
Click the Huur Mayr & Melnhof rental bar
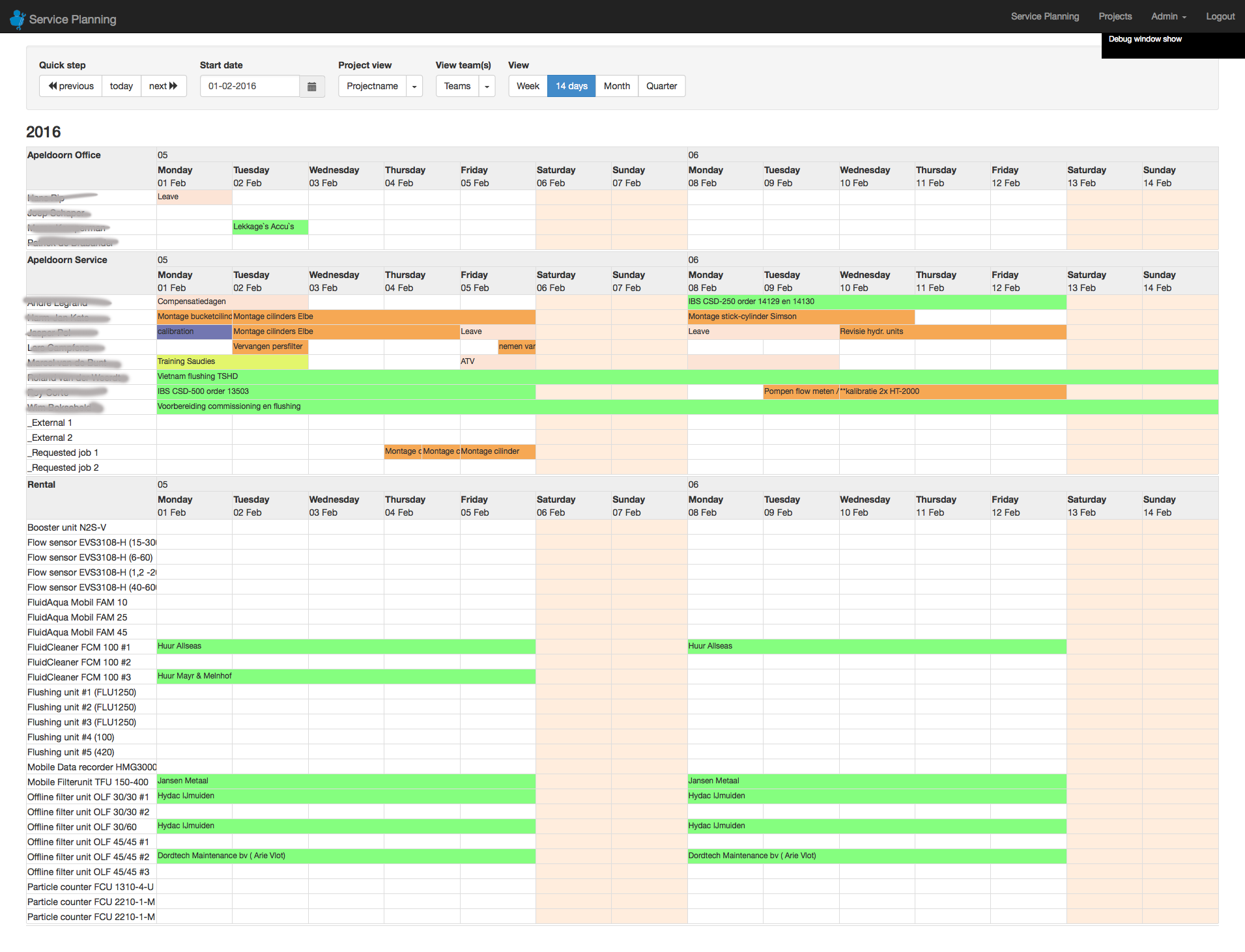[x=345, y=676]
